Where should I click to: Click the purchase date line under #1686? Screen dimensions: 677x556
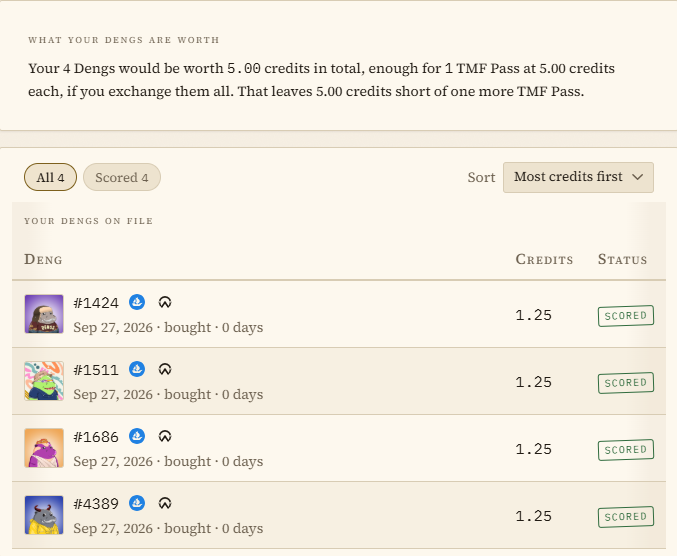(x=168, y=461)
